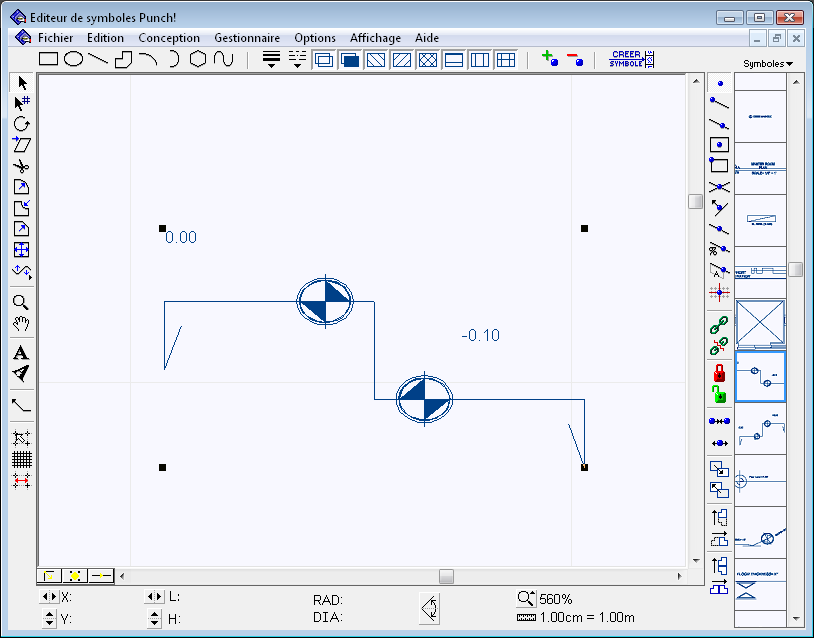The width and height of the screenshot is (814, 638).
Task: Select the outline-only fill style
Action: tap(324, 60)
